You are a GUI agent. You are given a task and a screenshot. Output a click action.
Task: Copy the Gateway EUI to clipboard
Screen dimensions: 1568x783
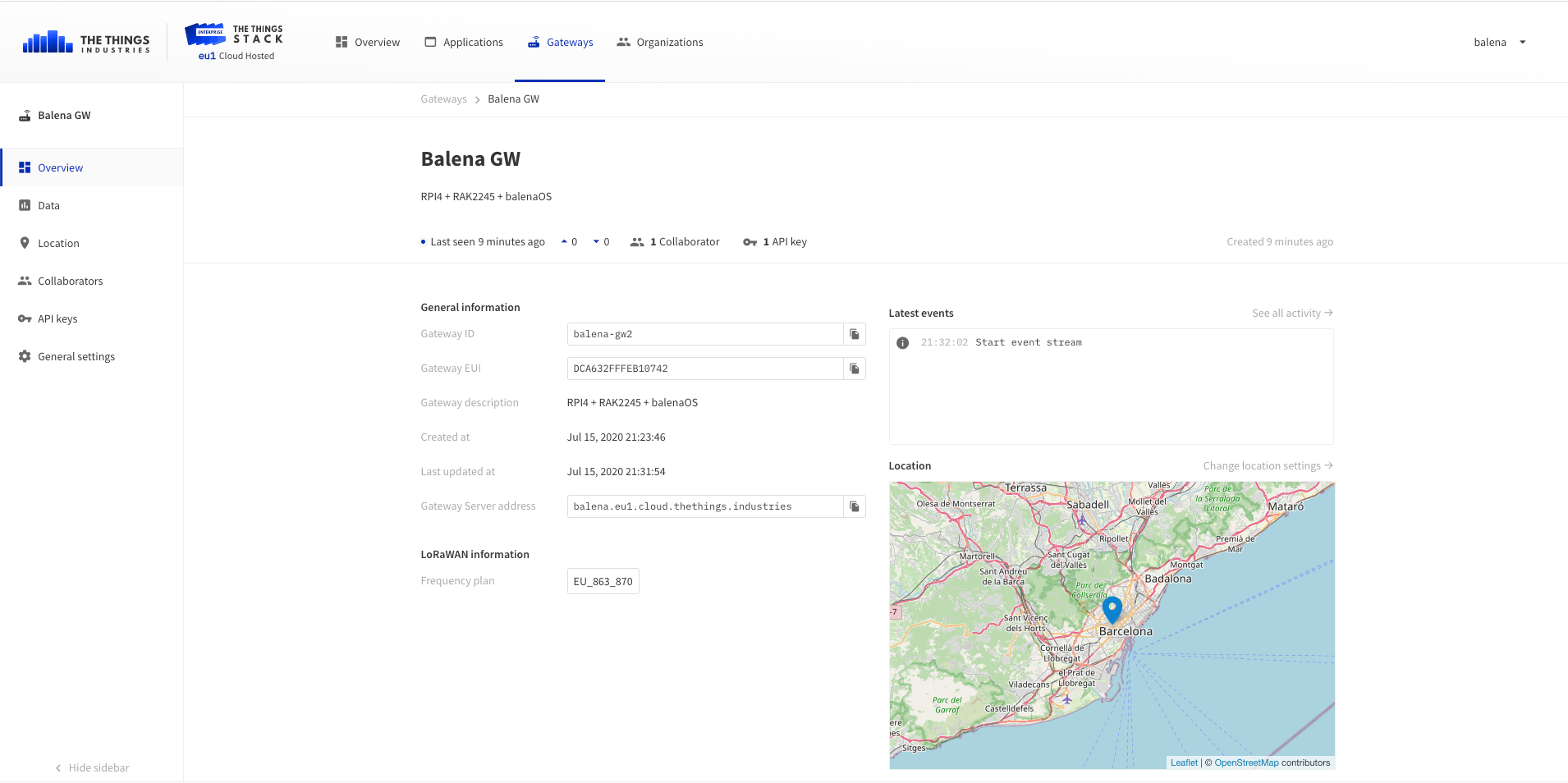click(854, 369)
